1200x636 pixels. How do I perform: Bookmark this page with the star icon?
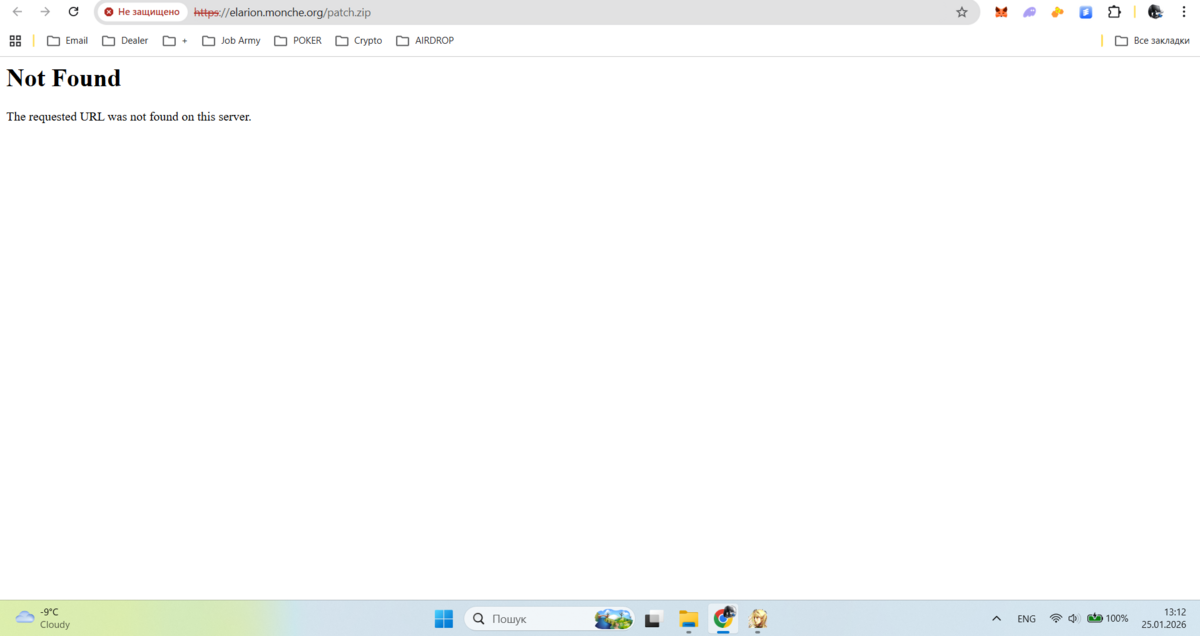[x=962, y=12]
